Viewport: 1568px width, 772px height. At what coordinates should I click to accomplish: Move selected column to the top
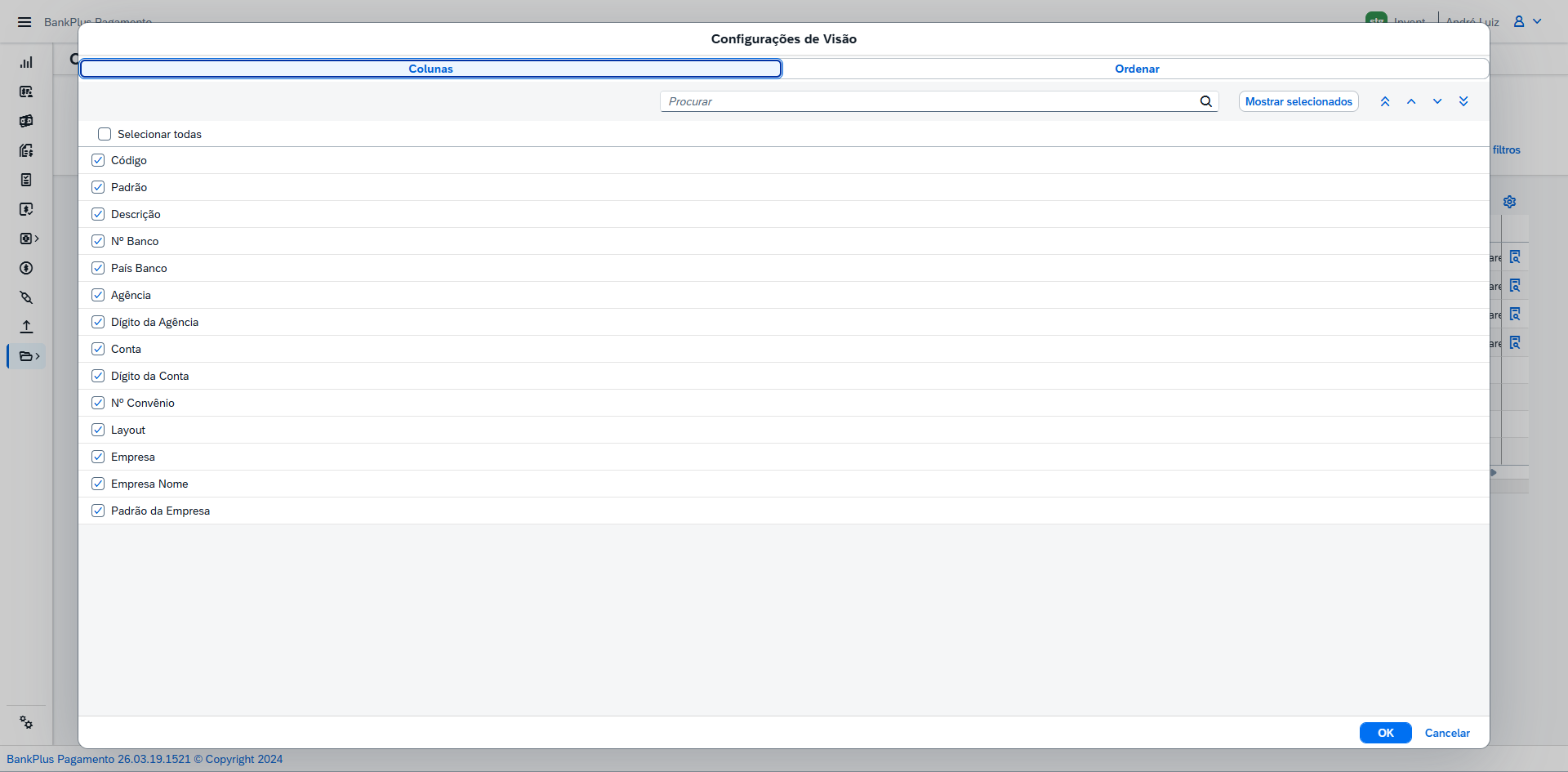[1385, 101]
